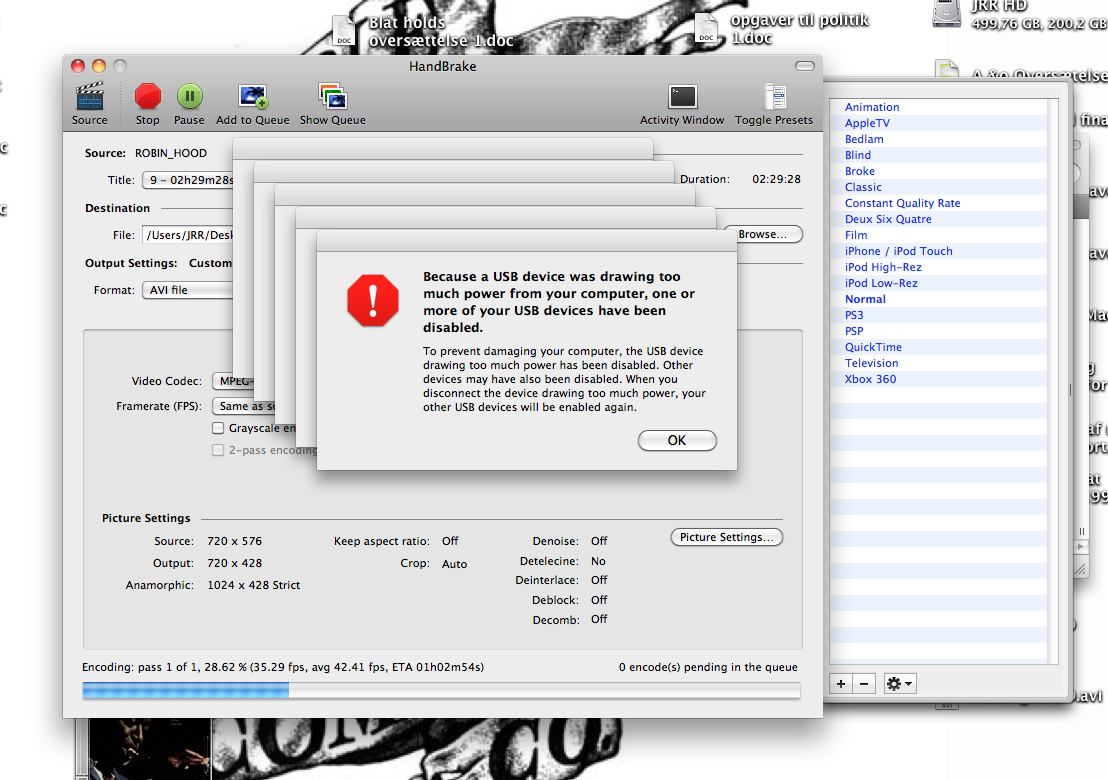Select the iPod High-Rez preset
Screen dimensions: 1108x780
point(883,267)
